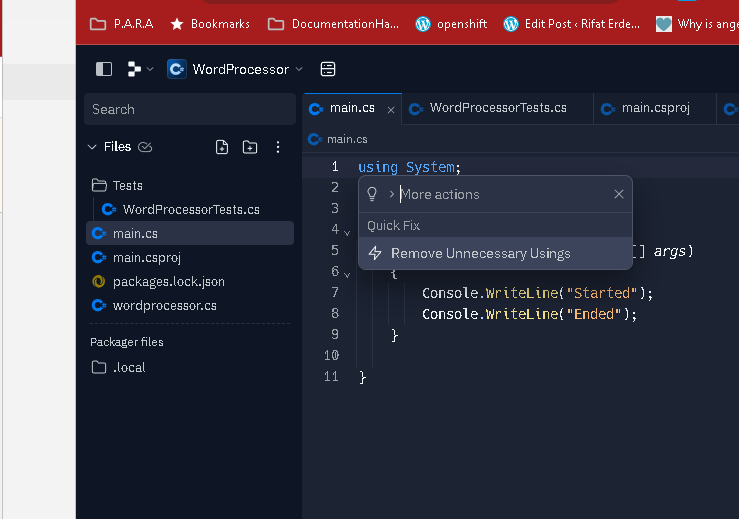739x519 pixels.
Task: Click the cloud sync status icon
Action: click(145, 147)
